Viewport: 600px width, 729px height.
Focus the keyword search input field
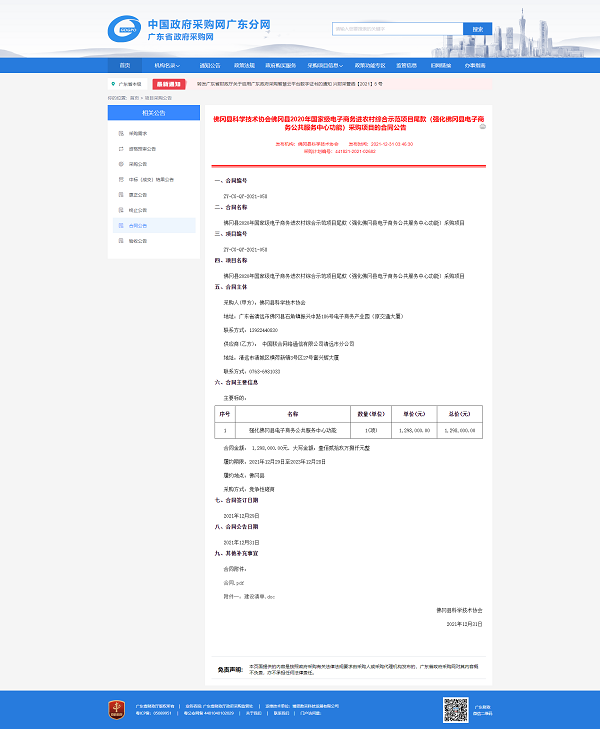pos(397,29)
